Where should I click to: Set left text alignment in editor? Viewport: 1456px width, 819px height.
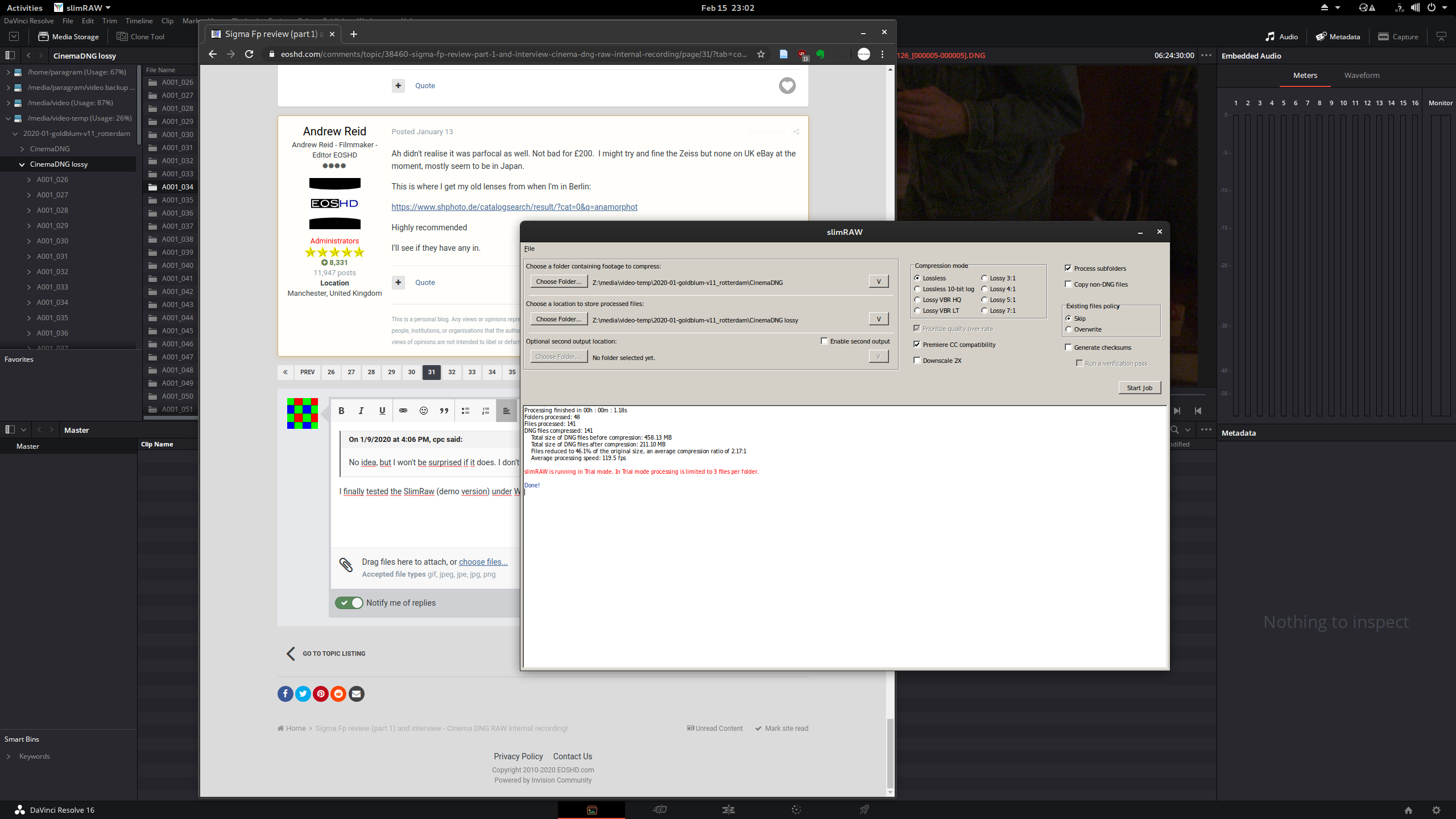pyautogui.click(x=506, y=411)
